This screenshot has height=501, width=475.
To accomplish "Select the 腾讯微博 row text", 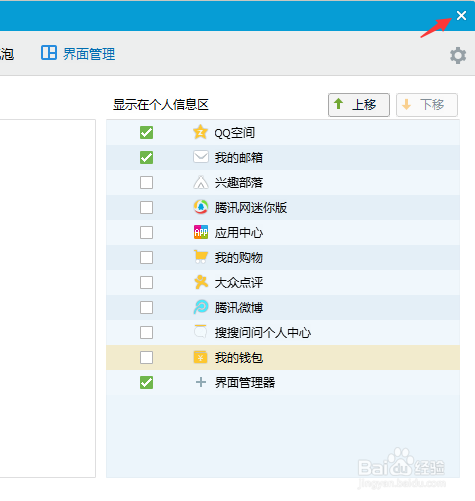I will pos(239,307).
